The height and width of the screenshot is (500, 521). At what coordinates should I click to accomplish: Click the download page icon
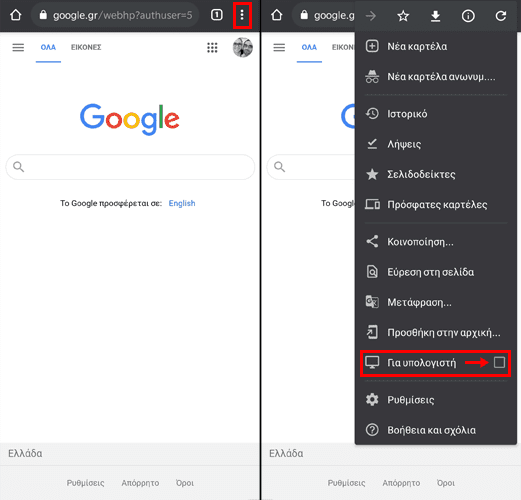(x=435, y=16)
